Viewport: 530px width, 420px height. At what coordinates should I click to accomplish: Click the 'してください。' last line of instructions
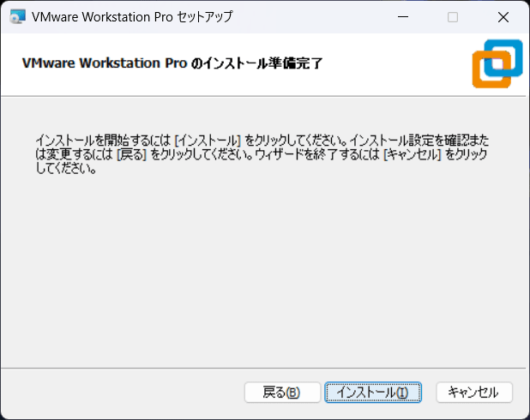[66, 168]
